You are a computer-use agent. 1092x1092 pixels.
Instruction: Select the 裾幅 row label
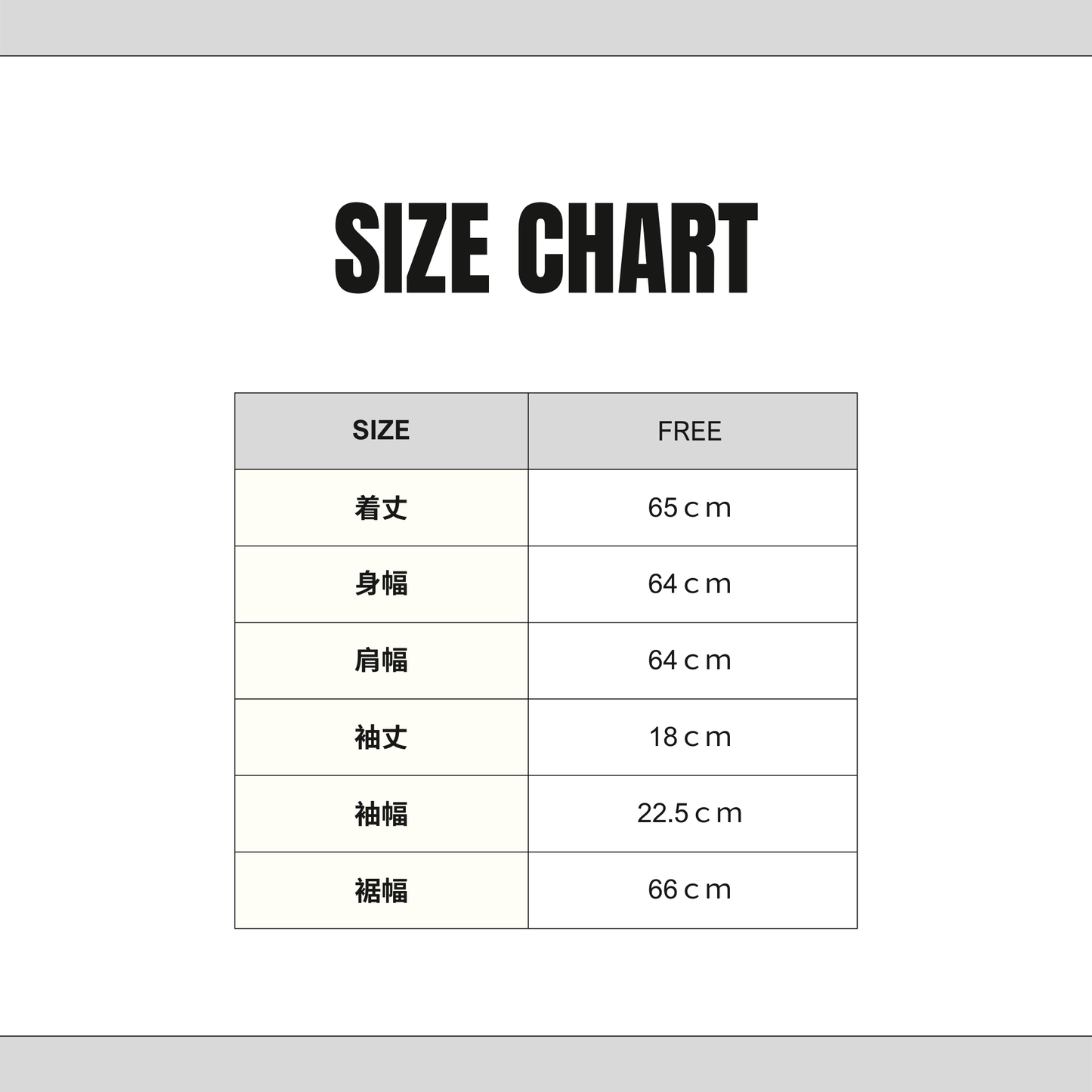point(381,890)
